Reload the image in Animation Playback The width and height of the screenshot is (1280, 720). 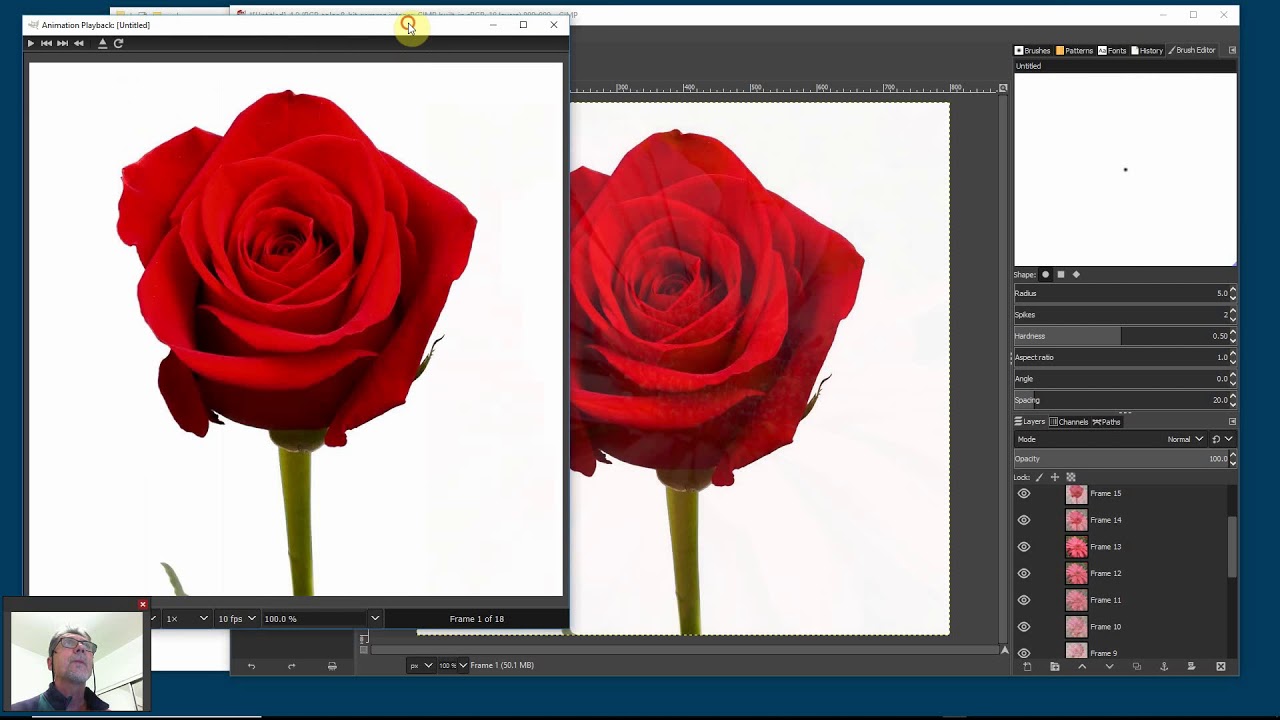tap(118, 43)
